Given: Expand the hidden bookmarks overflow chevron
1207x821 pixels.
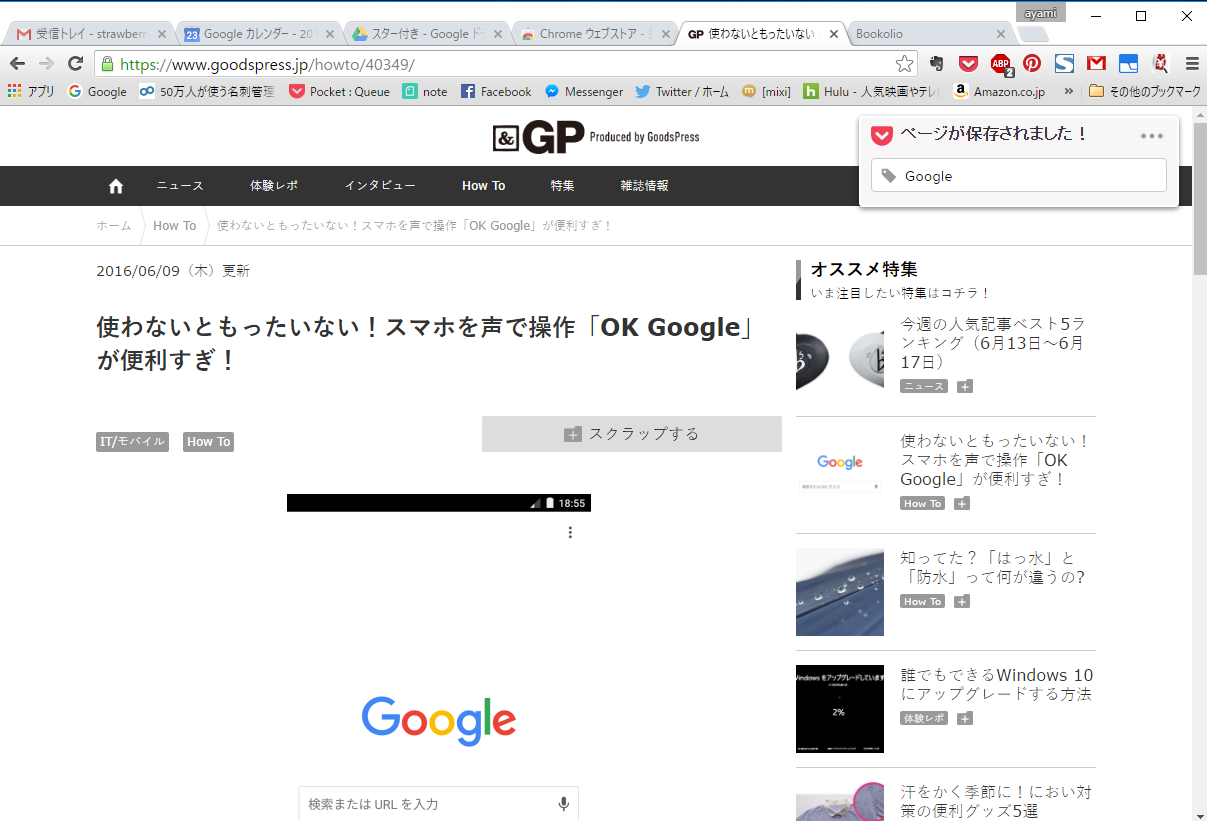Looking at the screenshot, I should tap(1069, 91).
